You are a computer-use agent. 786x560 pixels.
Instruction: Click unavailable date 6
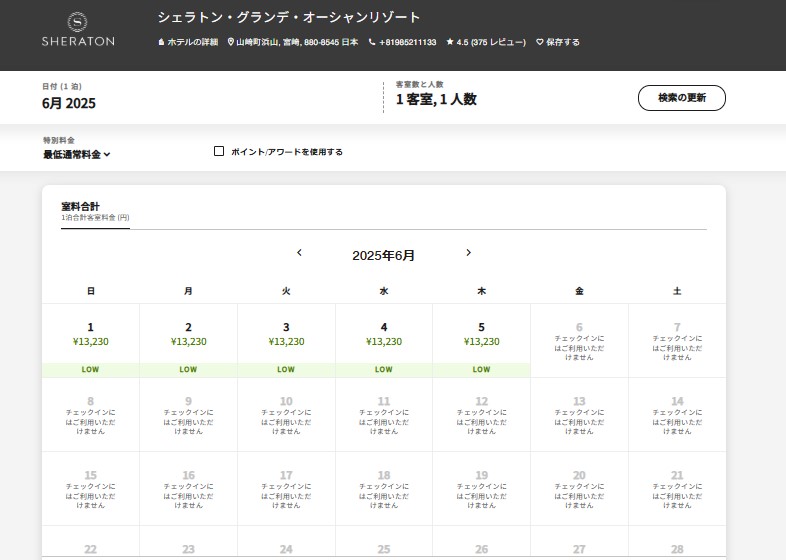(579, 340)
